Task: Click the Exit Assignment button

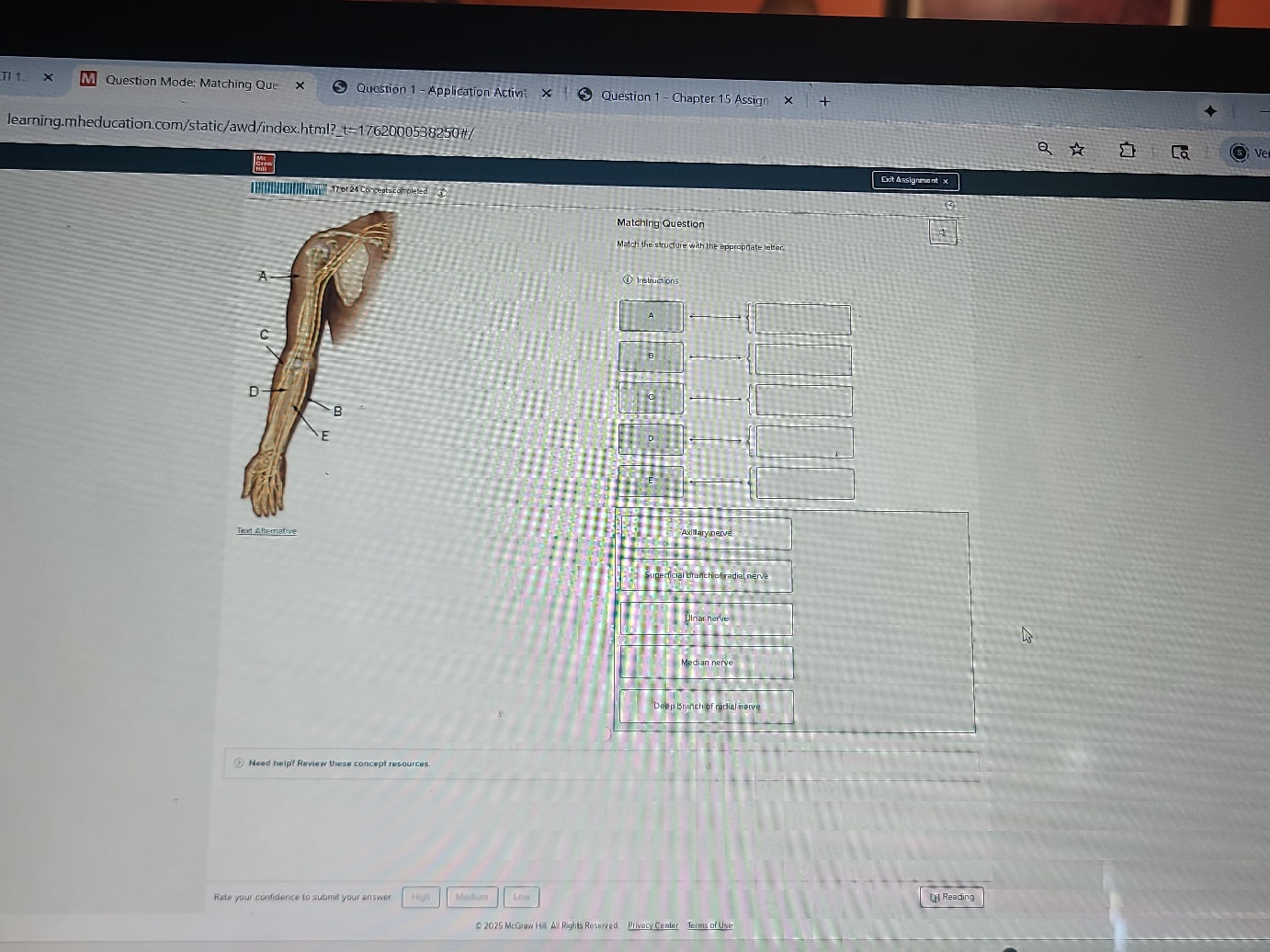Action: [914, 180]
